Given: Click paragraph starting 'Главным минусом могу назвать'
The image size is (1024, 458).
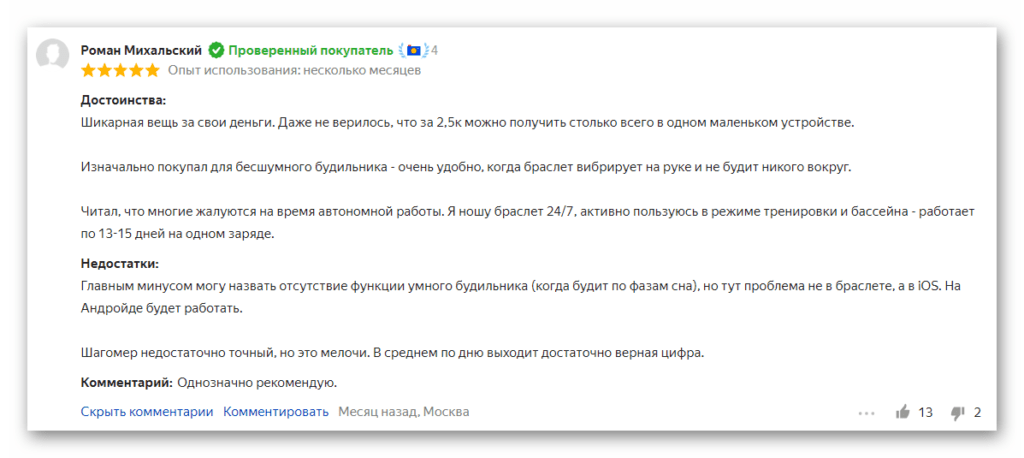Looking at the screenshot, I should click(x=522, y=297).
